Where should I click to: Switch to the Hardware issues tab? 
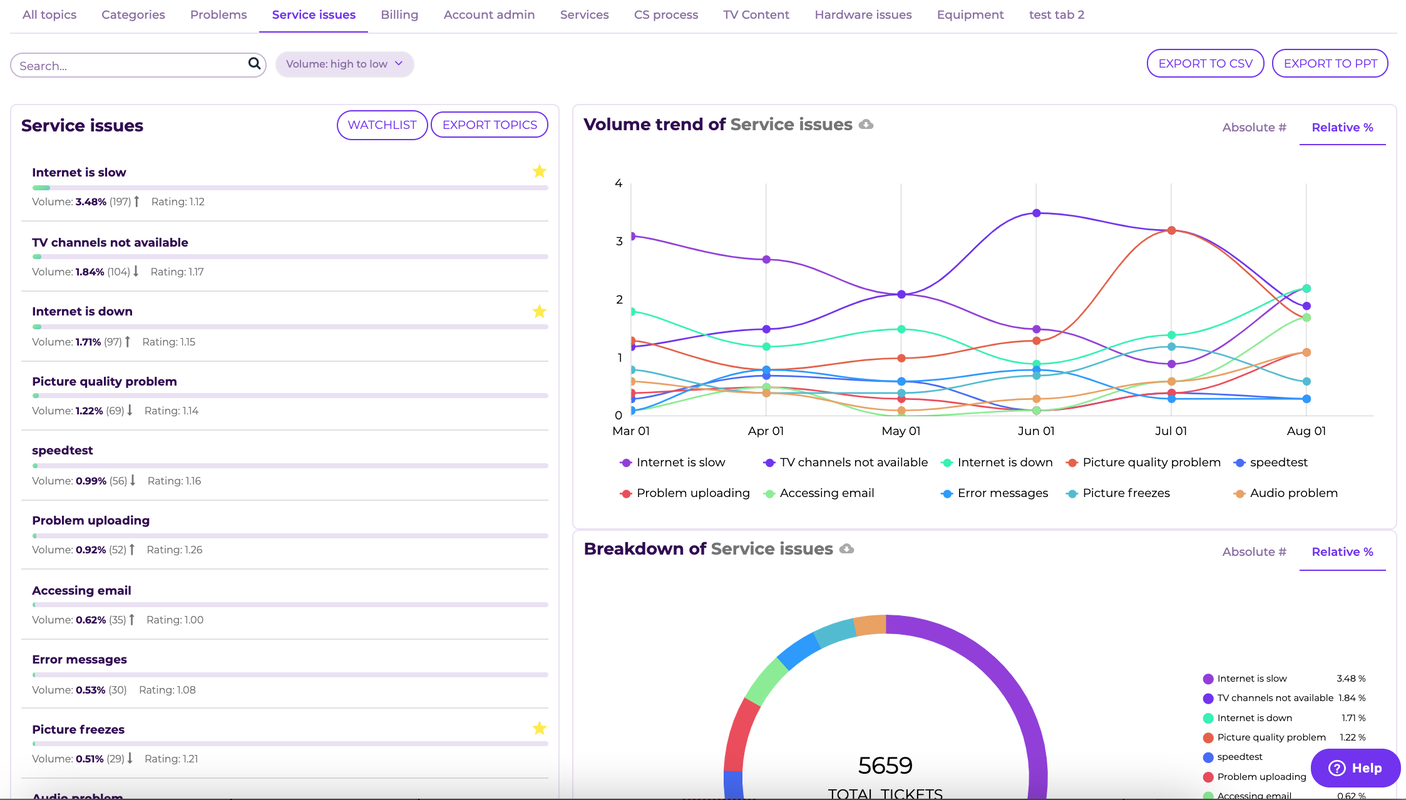pyautogui.click(x=863, y=15)
